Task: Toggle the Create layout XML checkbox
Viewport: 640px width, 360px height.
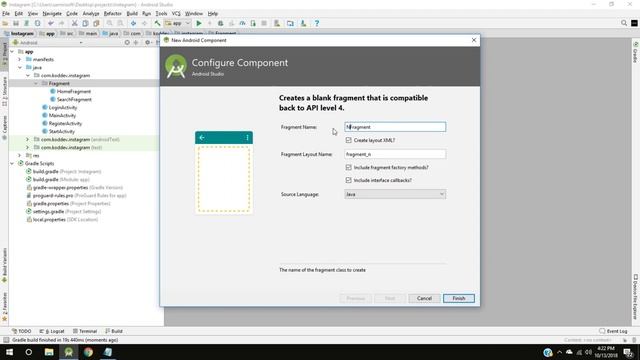Action: coord(349,140)
